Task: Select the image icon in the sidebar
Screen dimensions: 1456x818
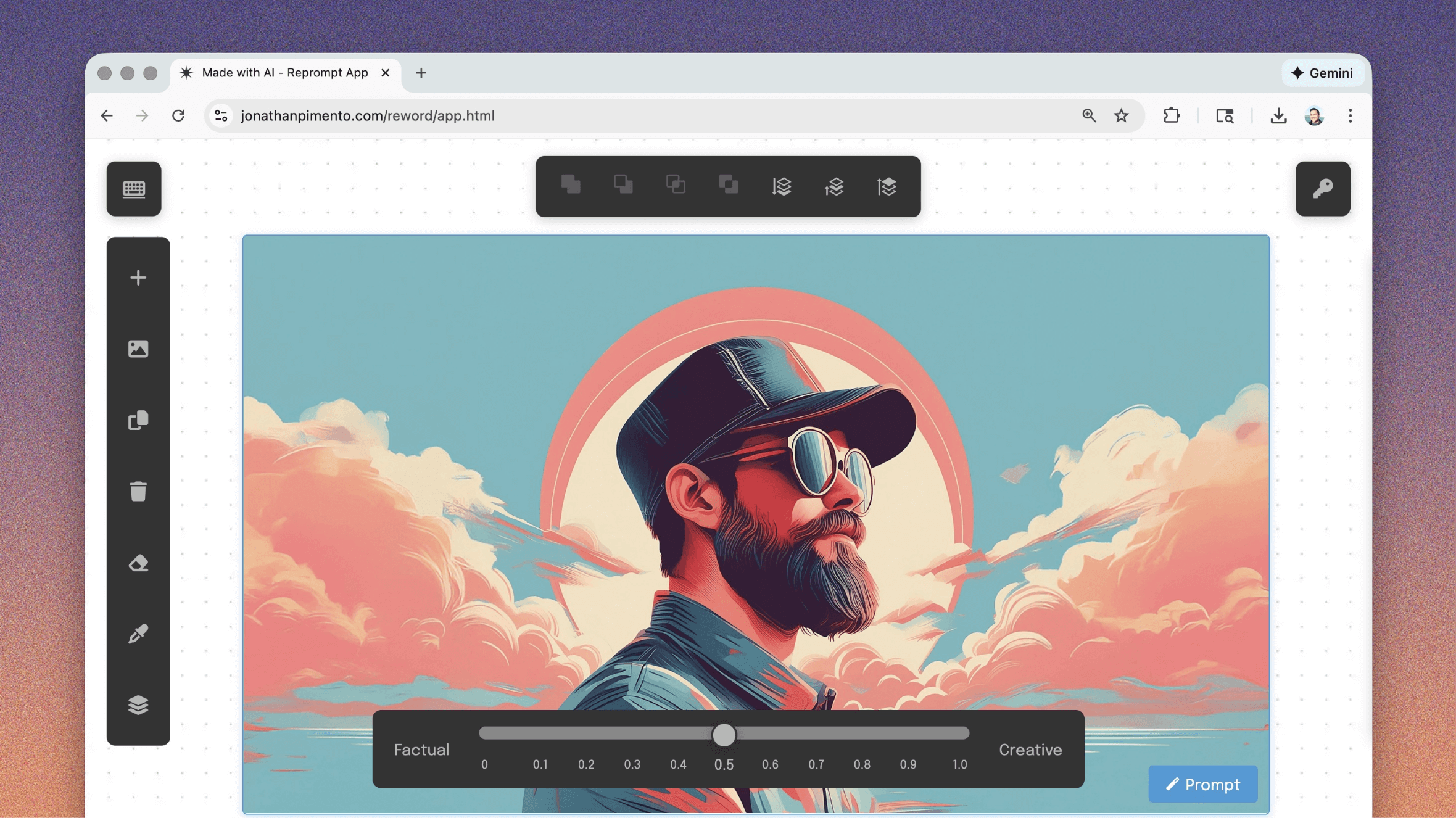Action: [138, 349]
